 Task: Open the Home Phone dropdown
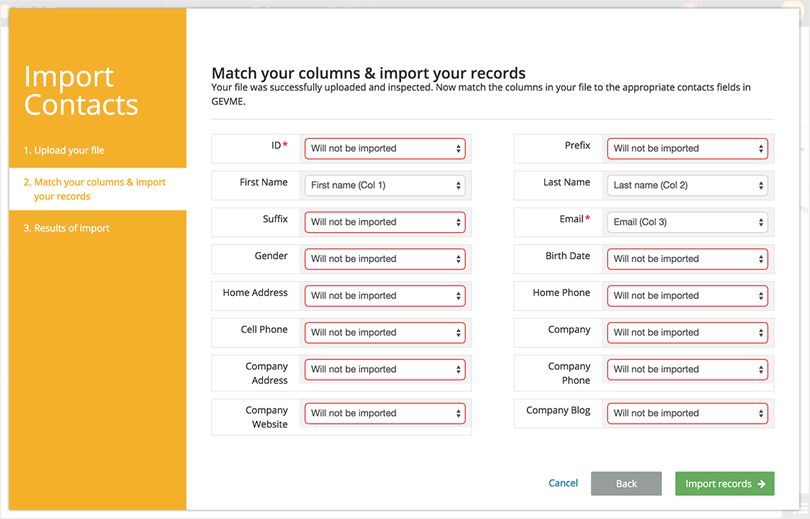click(x=687, y=296)
